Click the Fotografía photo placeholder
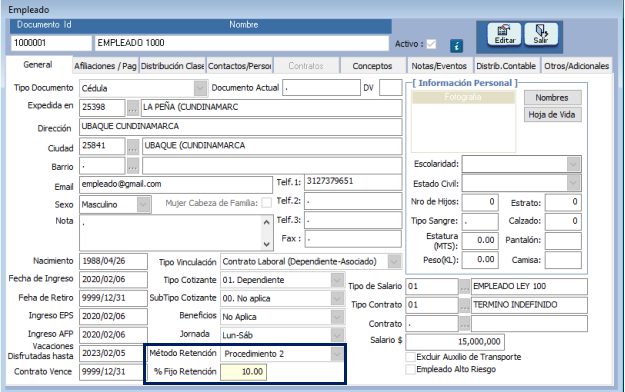This screenshot has width=625, height=392. tap(463, 121)
